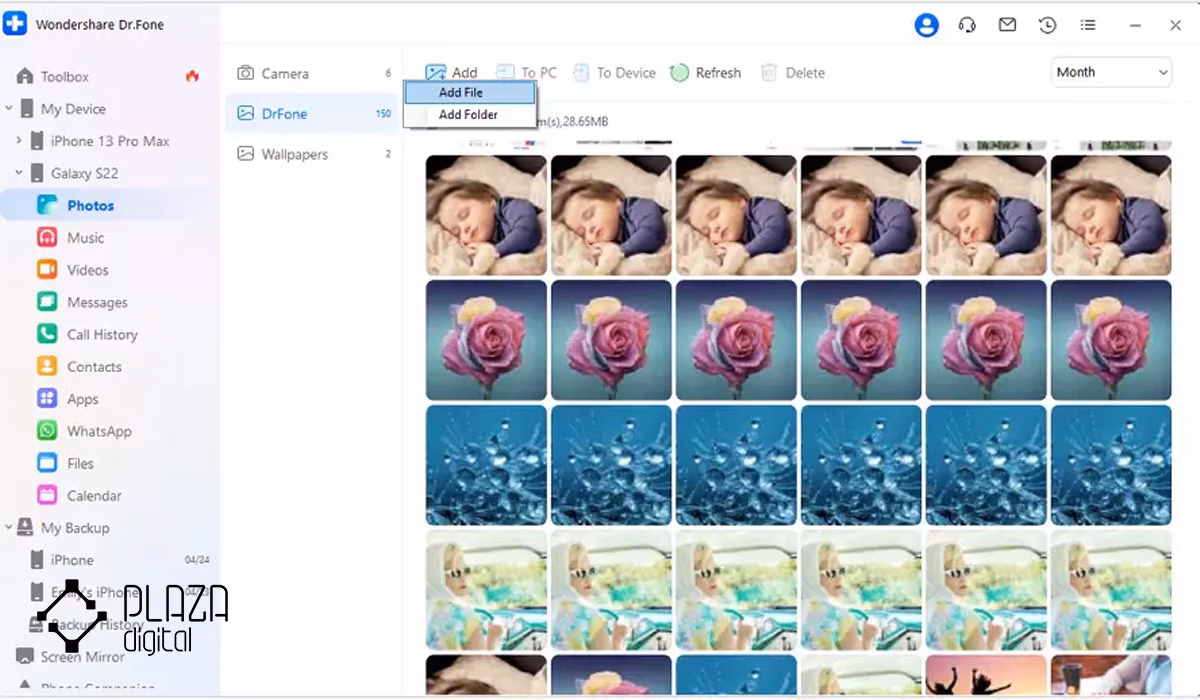Open Videos category
This screenshot has width=1200, height=700.
pos(87,270)
